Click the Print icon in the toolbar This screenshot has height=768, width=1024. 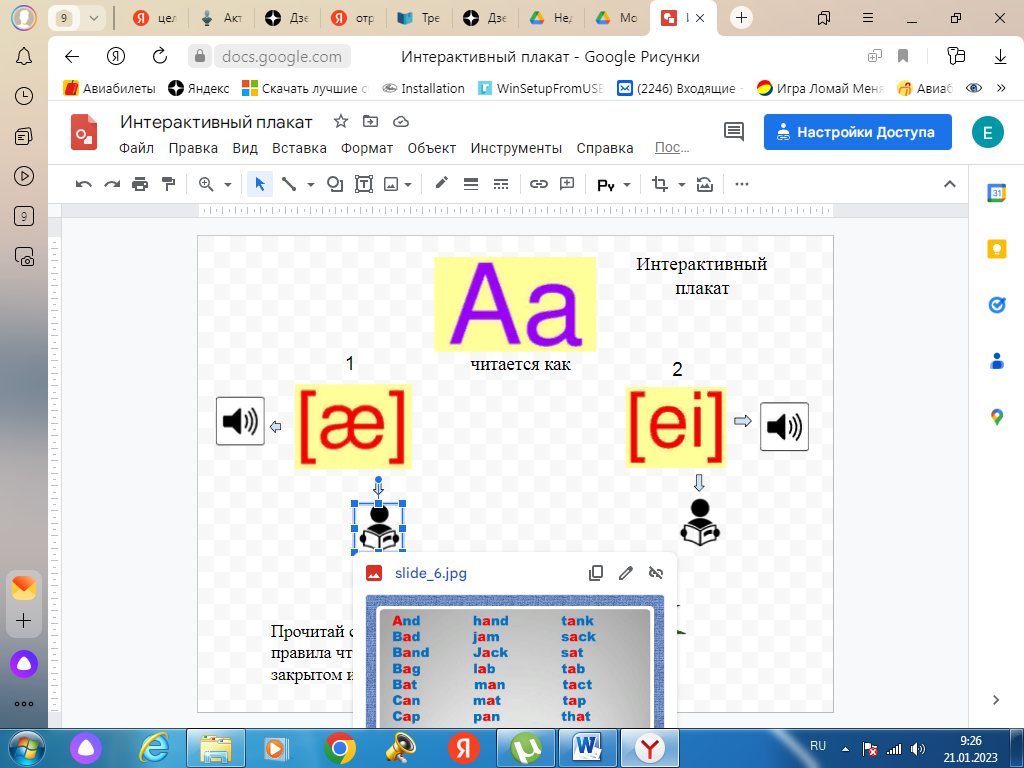(x=140, y=184)
